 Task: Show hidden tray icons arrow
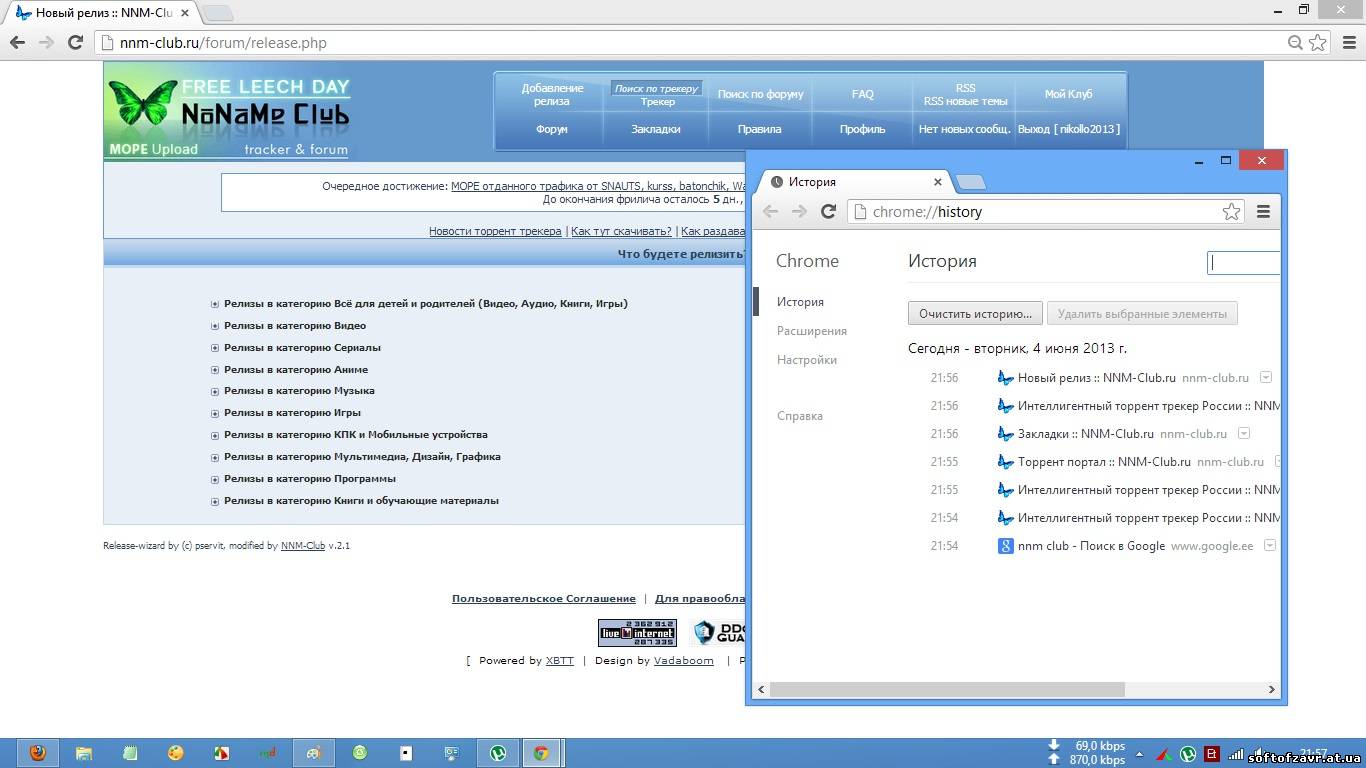pos(1138,754)
